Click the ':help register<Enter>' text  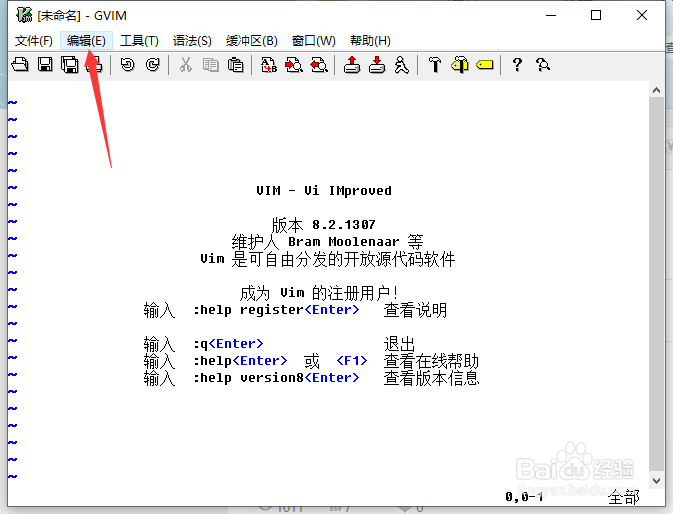pos(276,310)
